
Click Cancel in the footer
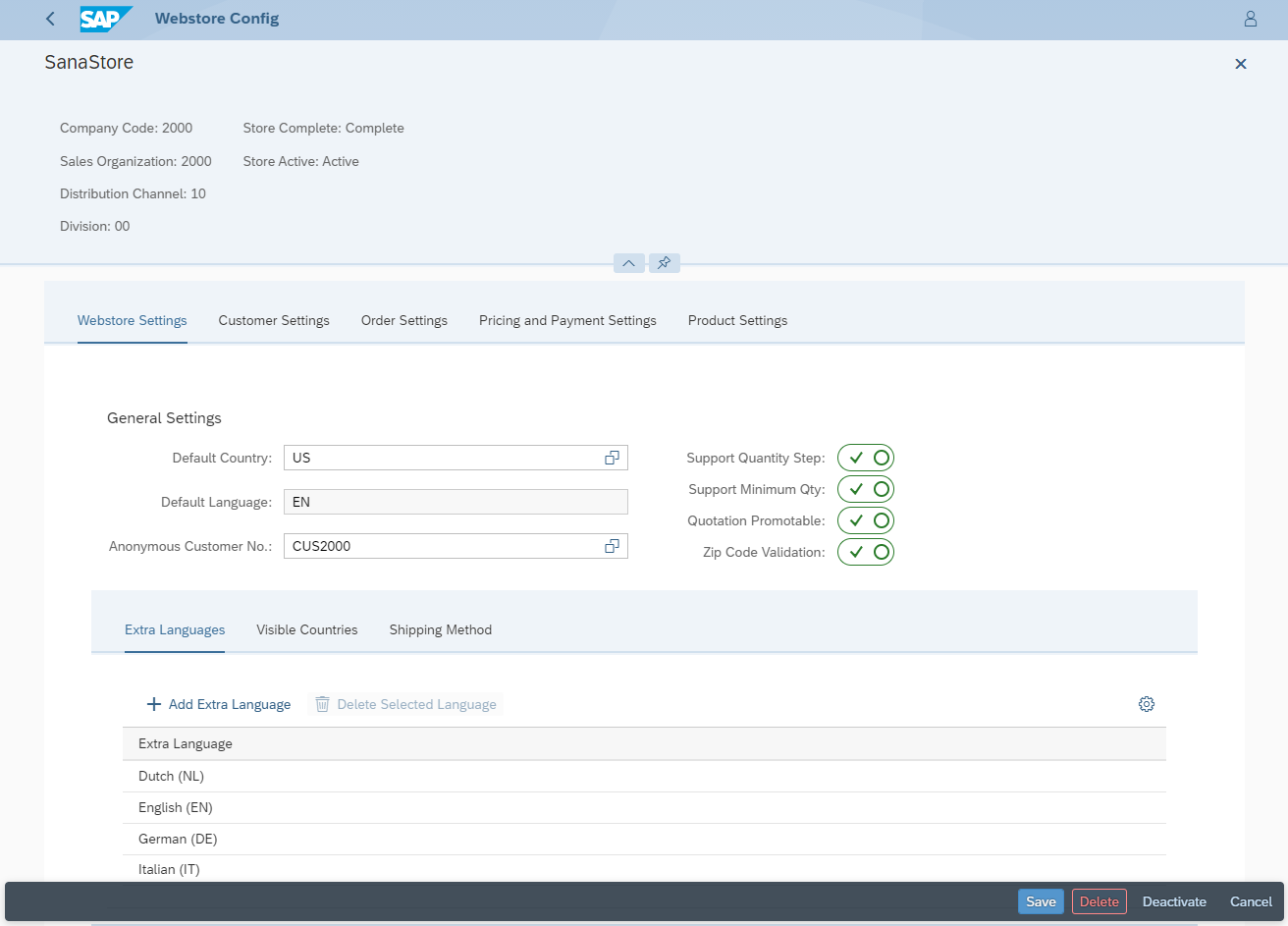point(1251,901)
